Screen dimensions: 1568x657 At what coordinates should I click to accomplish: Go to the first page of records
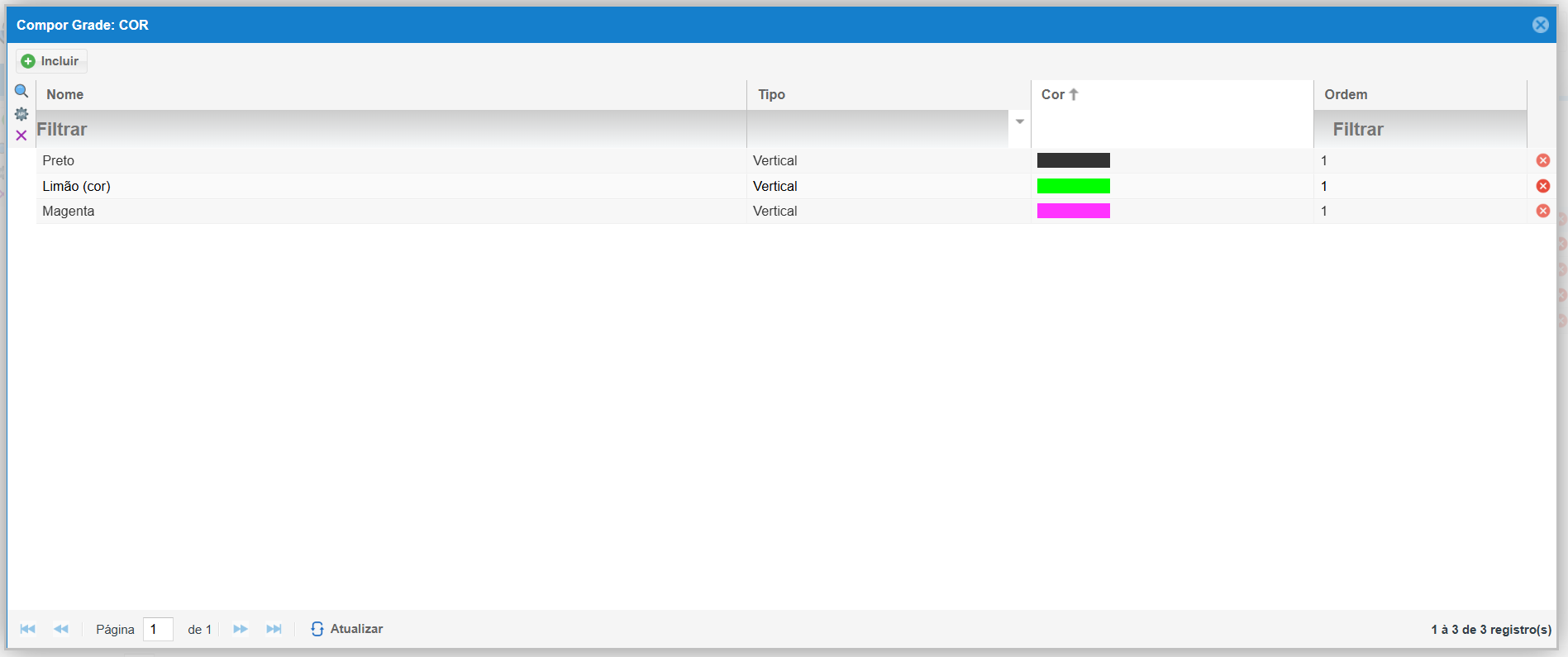pyautogui.click(x=28, y=629)
